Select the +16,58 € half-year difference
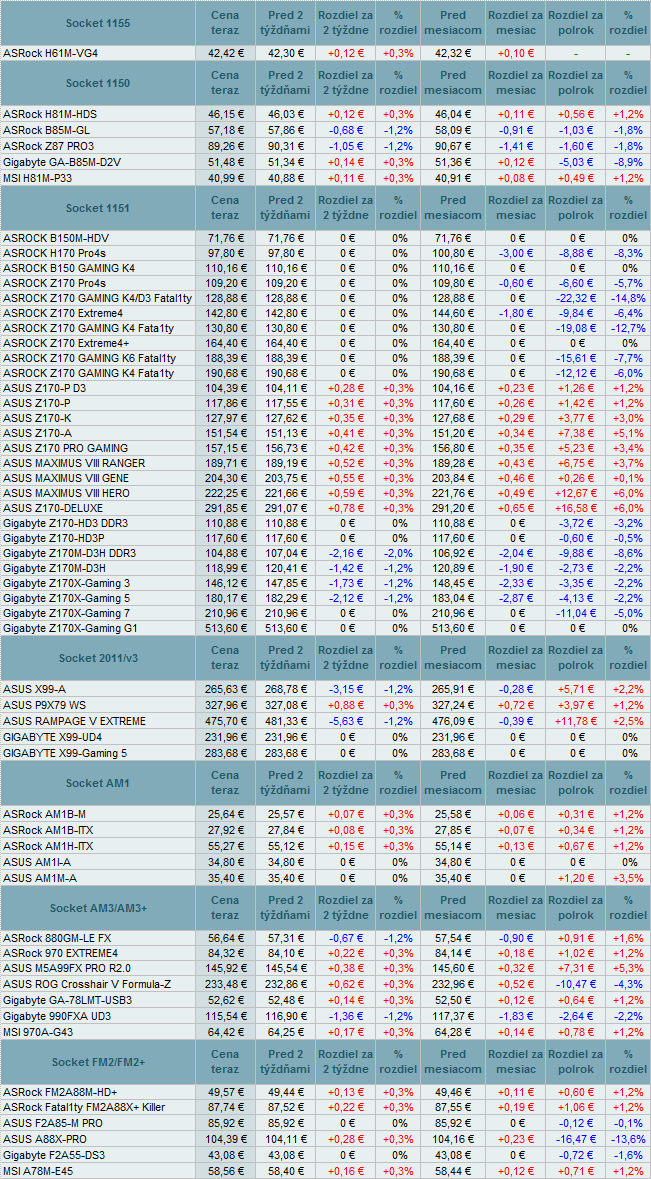 point(576,508)
